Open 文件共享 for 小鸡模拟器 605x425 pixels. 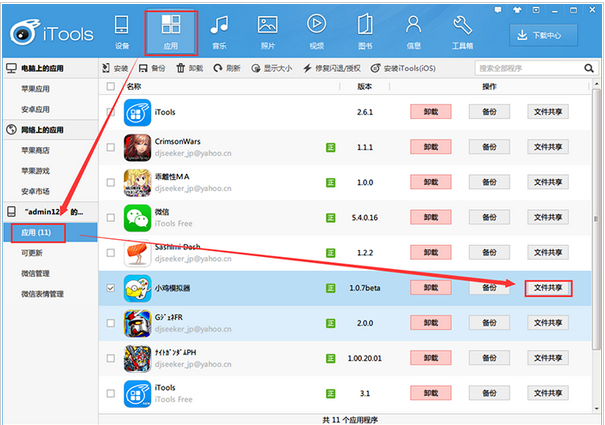pyautogui.click(x=548, y=288)
